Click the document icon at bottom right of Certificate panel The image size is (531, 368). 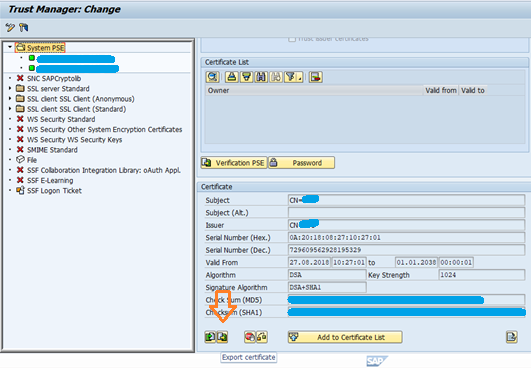click(x=511, y=337)
